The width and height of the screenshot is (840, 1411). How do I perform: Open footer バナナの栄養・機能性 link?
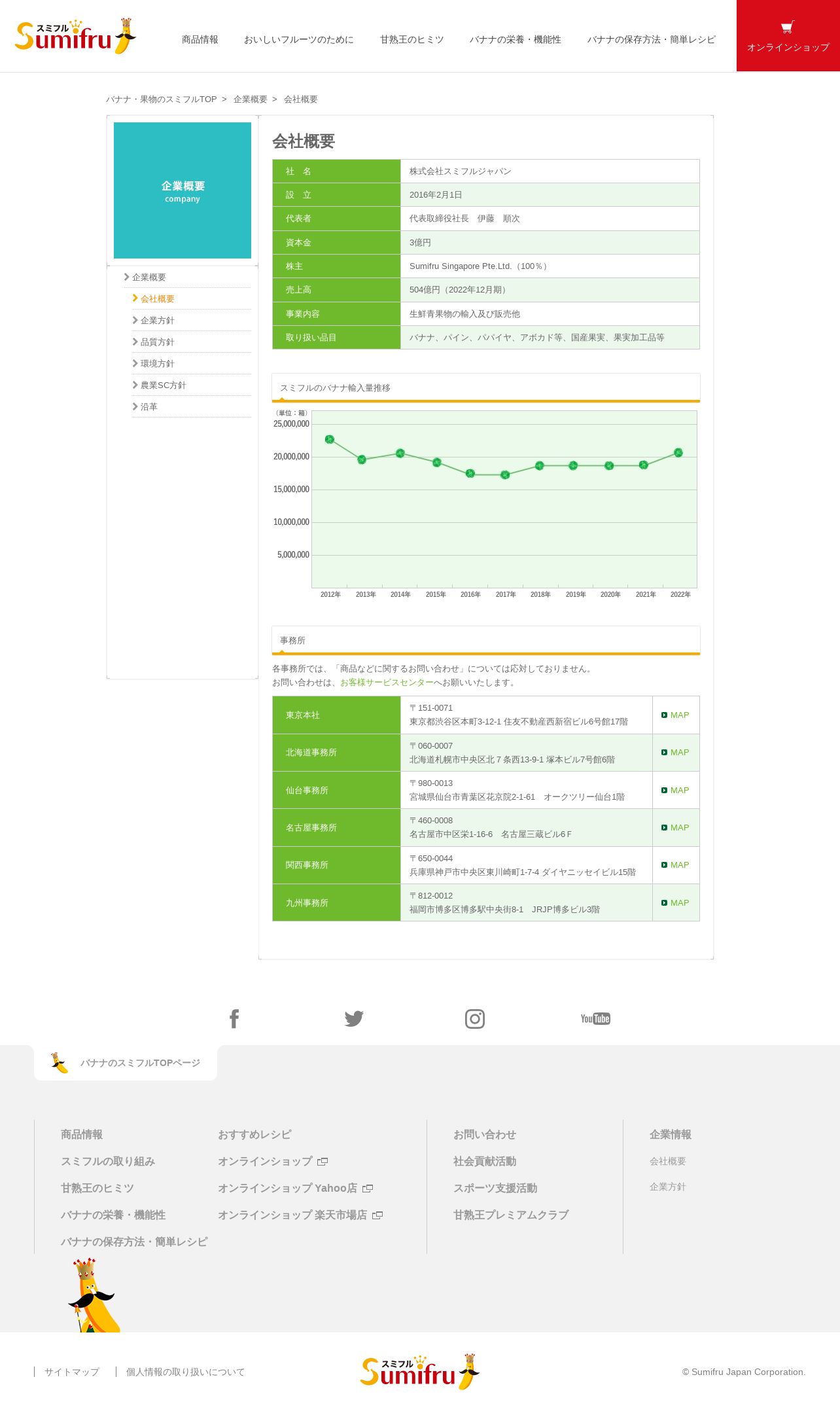pyautogui.click(x=113, y=1215)
